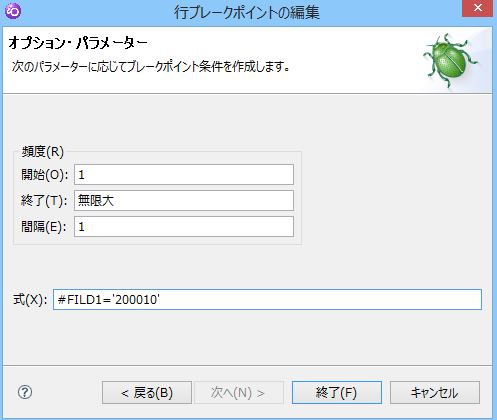The width and height of the screenshot is (497, 420).
Task: Go back with the 戻る(B) button
Action: [147, 393]
